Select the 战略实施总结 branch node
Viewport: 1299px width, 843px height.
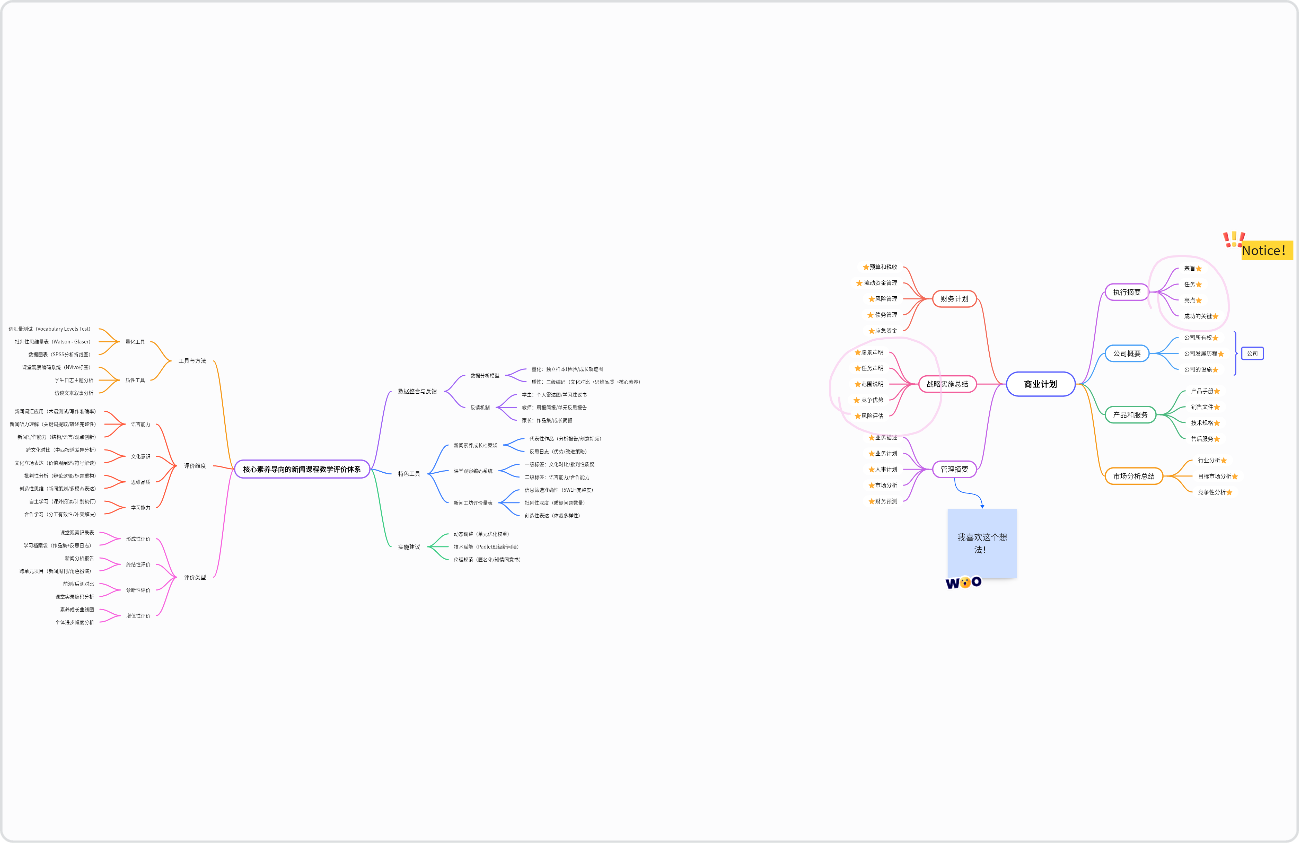(x=949, y=384)
